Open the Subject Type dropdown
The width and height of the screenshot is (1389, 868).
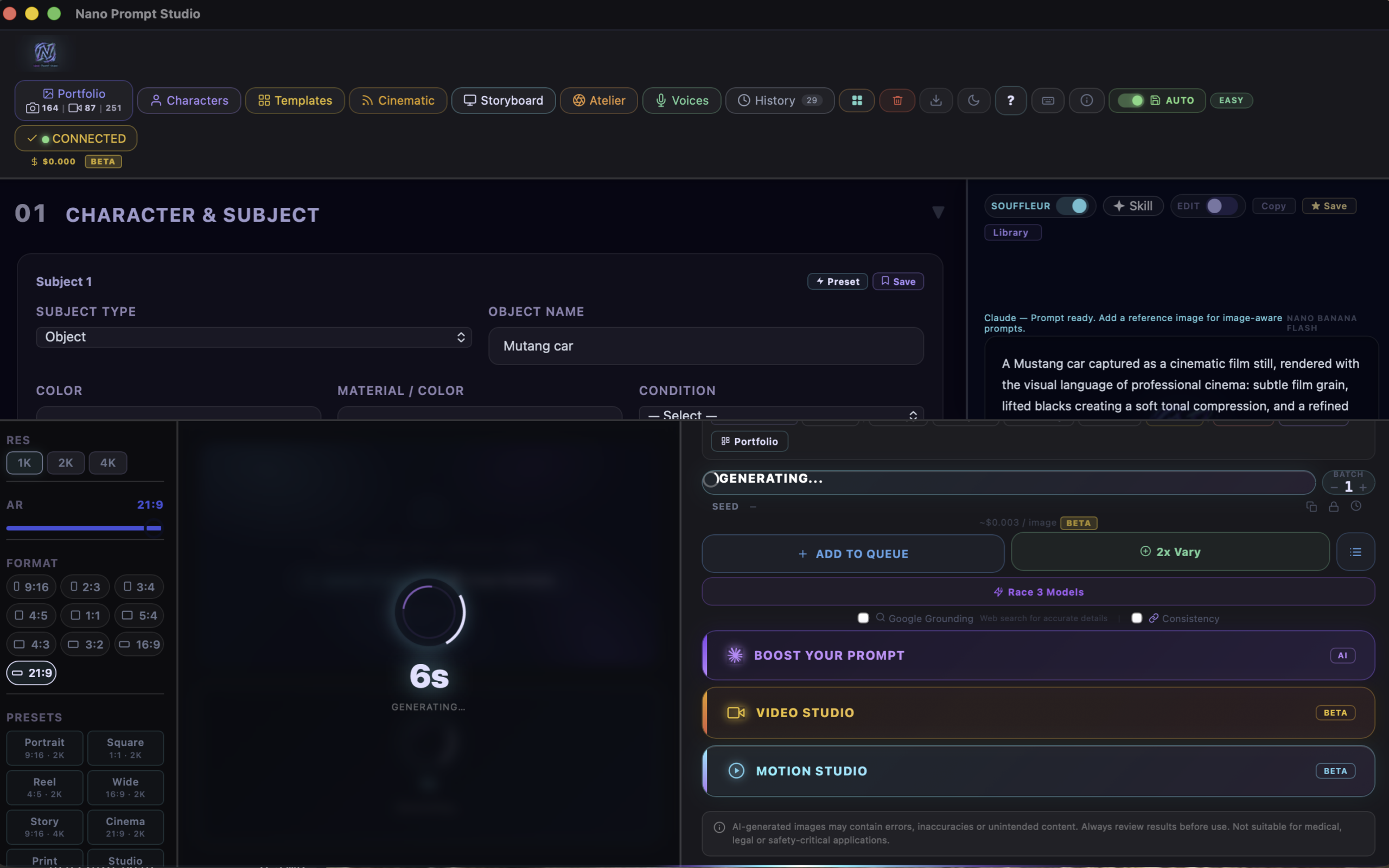pos(254,337)
